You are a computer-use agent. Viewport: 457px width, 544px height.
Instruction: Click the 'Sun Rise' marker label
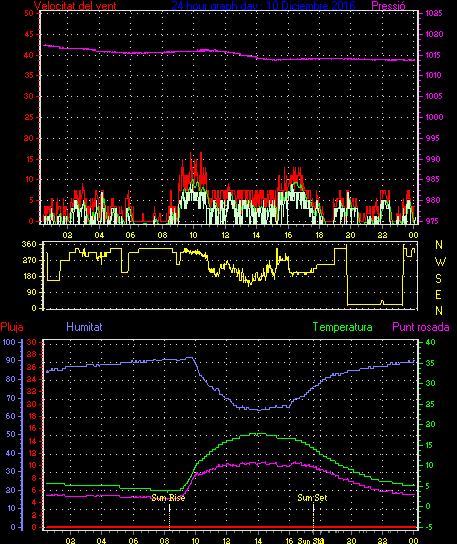(x=168, y=498)
